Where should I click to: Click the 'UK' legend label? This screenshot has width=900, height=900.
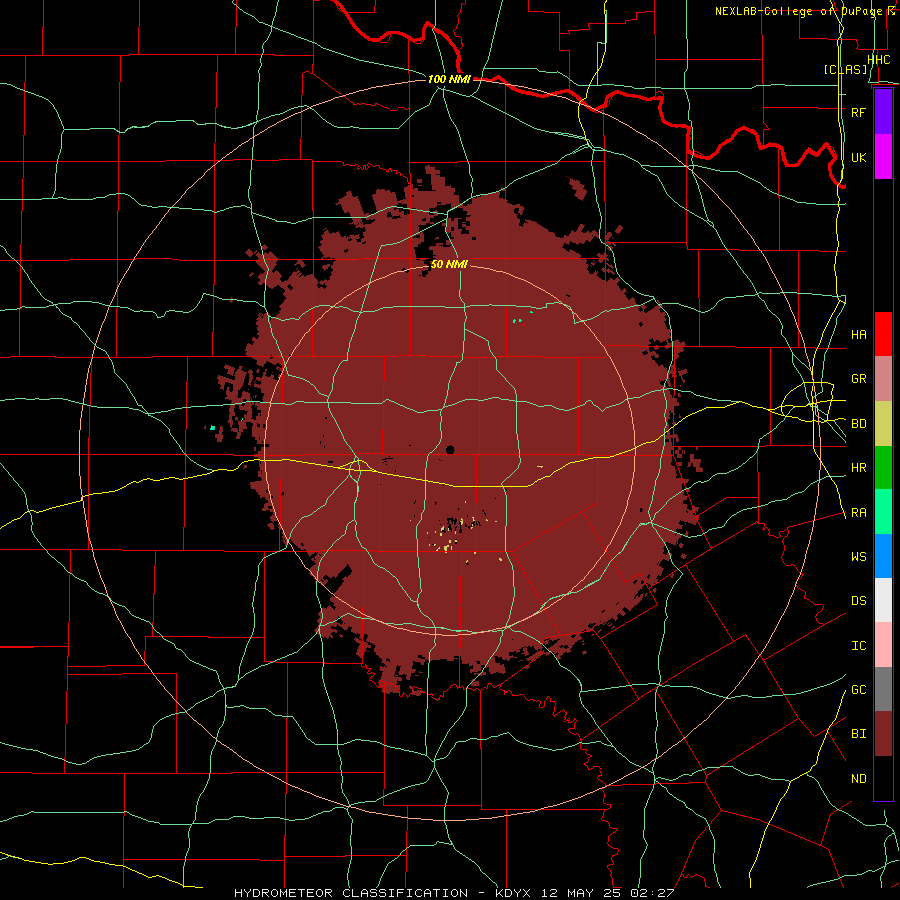point(858,157)
